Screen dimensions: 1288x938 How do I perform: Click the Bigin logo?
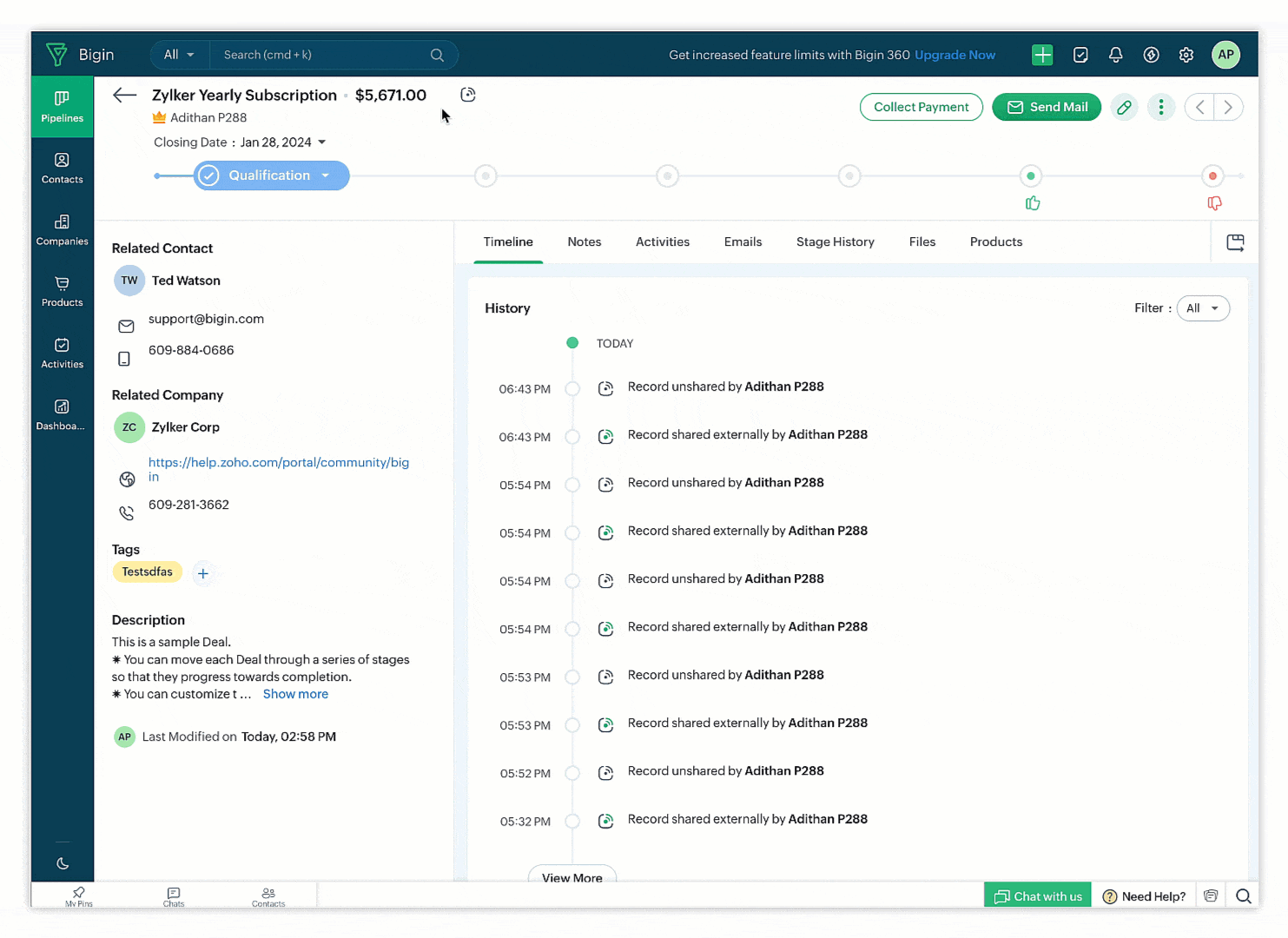(x=80, y=55)
